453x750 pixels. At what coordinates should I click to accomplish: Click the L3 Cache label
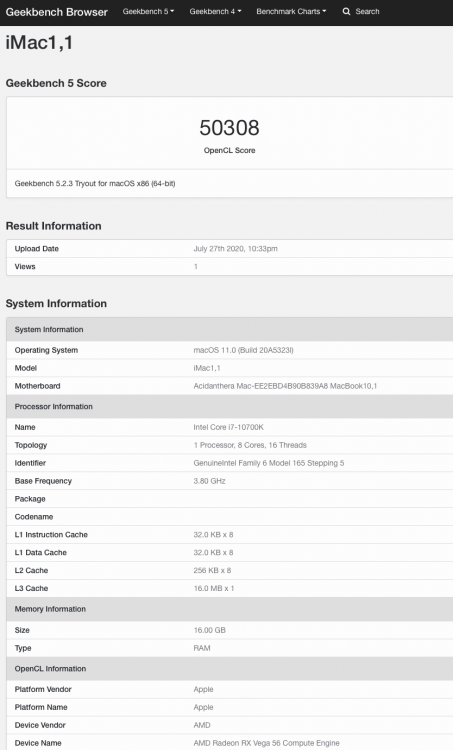(31, 588)
